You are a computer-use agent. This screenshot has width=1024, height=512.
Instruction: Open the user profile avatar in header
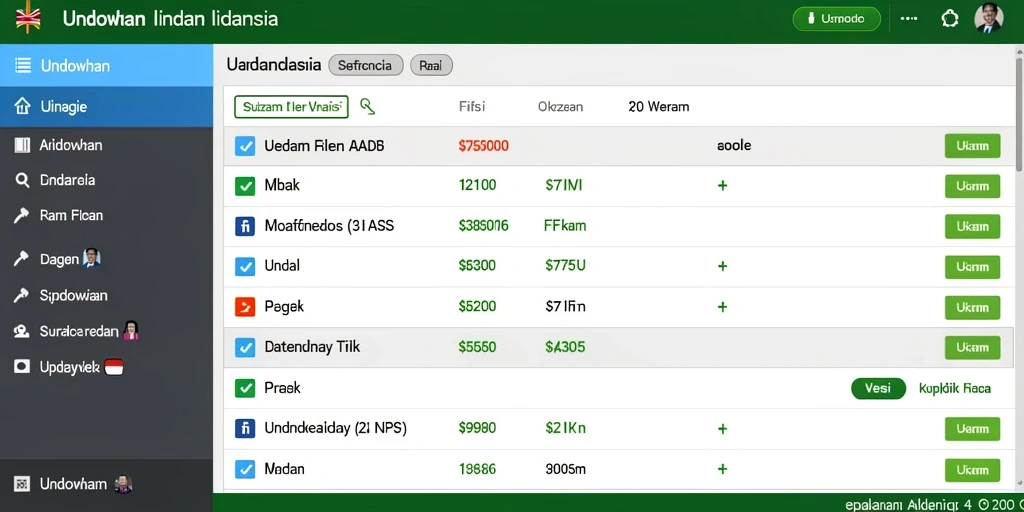click(x=989, y=18)
